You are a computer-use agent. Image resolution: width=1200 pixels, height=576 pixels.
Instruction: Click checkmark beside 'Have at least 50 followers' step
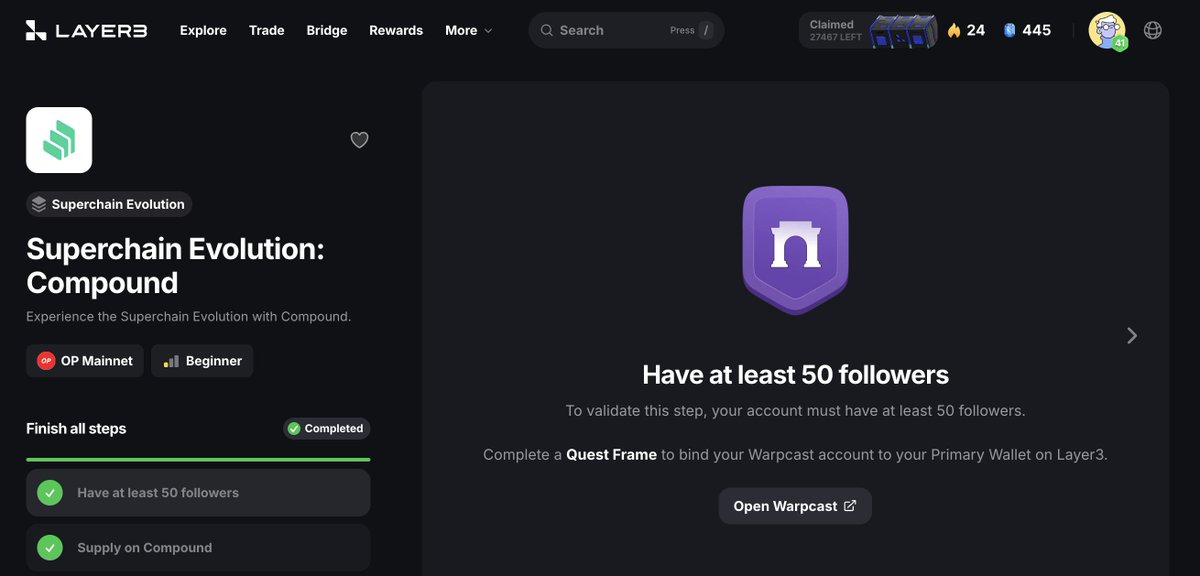point(50,492)
